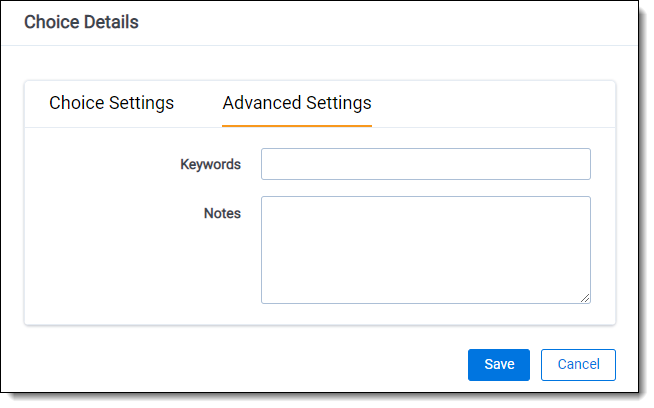Click the Notes box resize handle
Screen dimensions: 654x408
585,297
